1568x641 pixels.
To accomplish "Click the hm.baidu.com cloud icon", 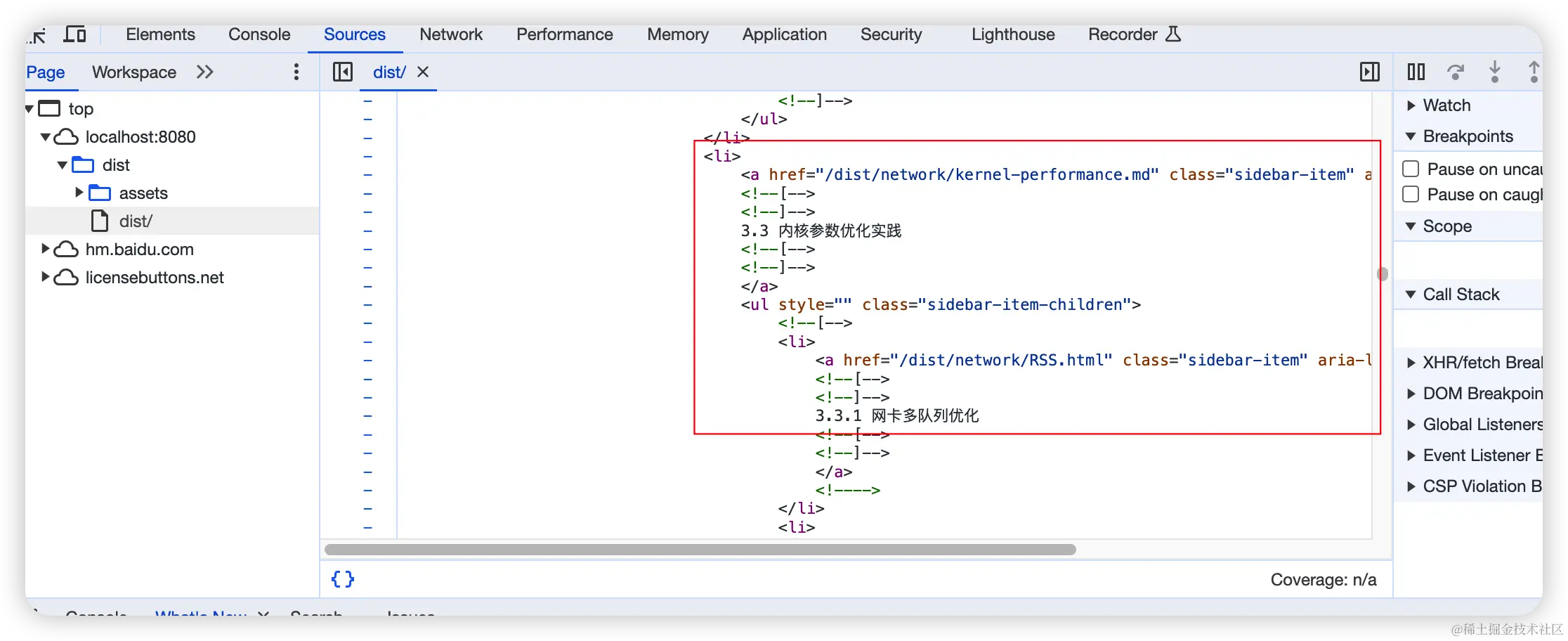I will pos(66,249).
